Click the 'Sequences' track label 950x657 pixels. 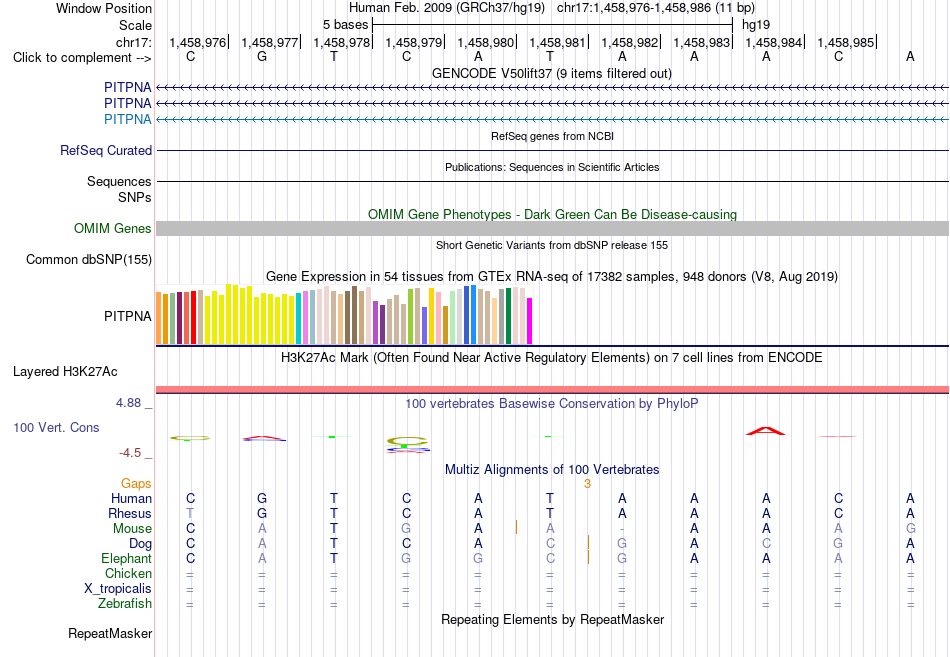(x=119, y=181)
